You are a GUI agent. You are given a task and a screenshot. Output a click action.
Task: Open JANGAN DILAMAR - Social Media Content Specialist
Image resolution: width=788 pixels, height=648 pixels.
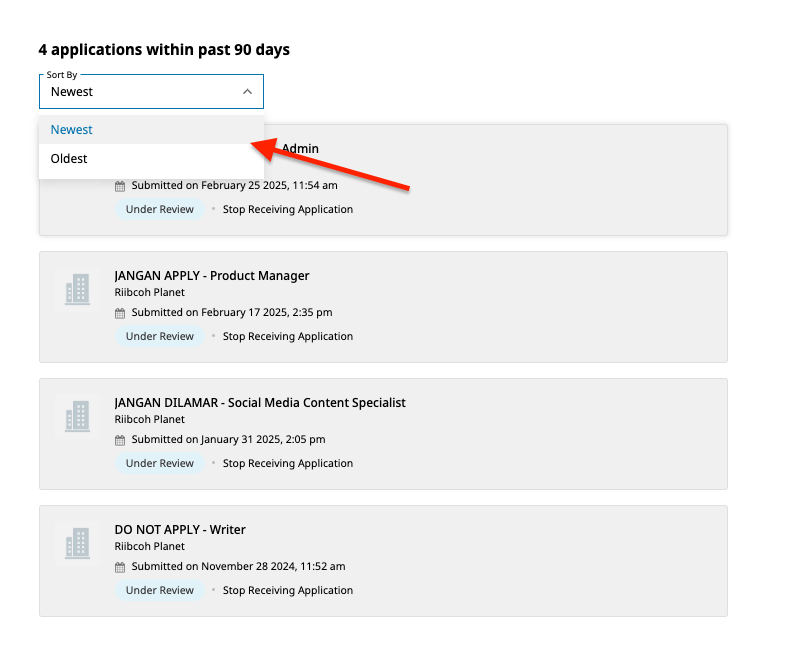click(260, 403)
